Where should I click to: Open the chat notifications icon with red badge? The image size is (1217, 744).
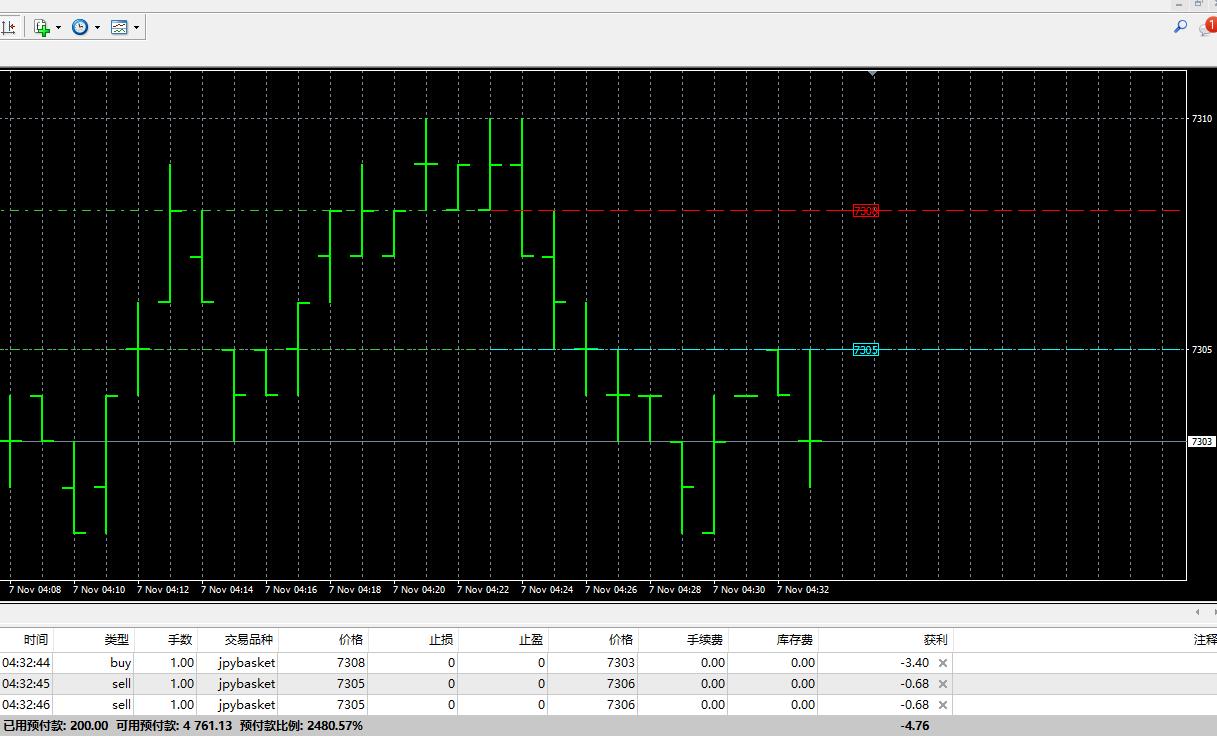[x=1208, y=27]
